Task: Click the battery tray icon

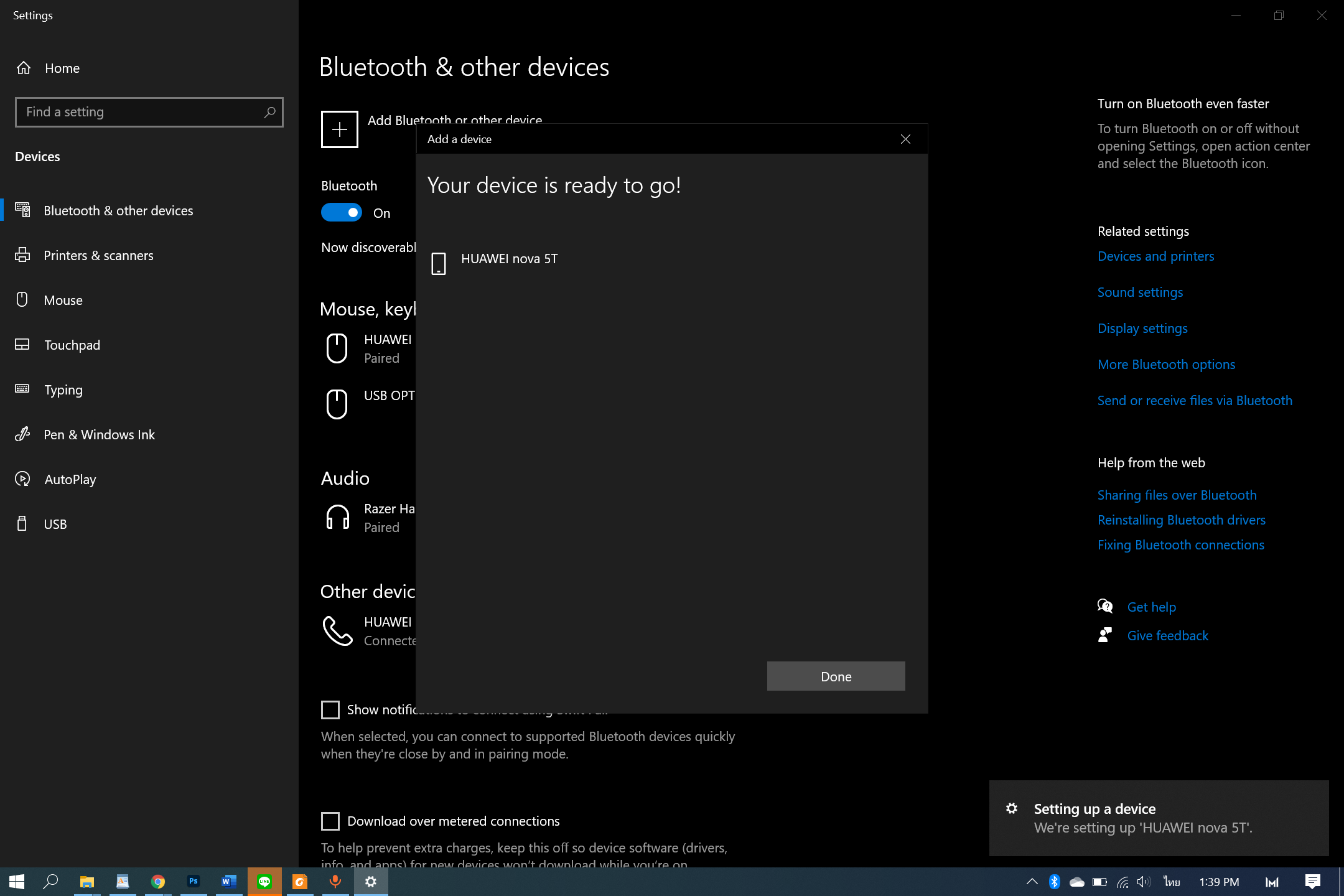Action: click(1099, 882)
